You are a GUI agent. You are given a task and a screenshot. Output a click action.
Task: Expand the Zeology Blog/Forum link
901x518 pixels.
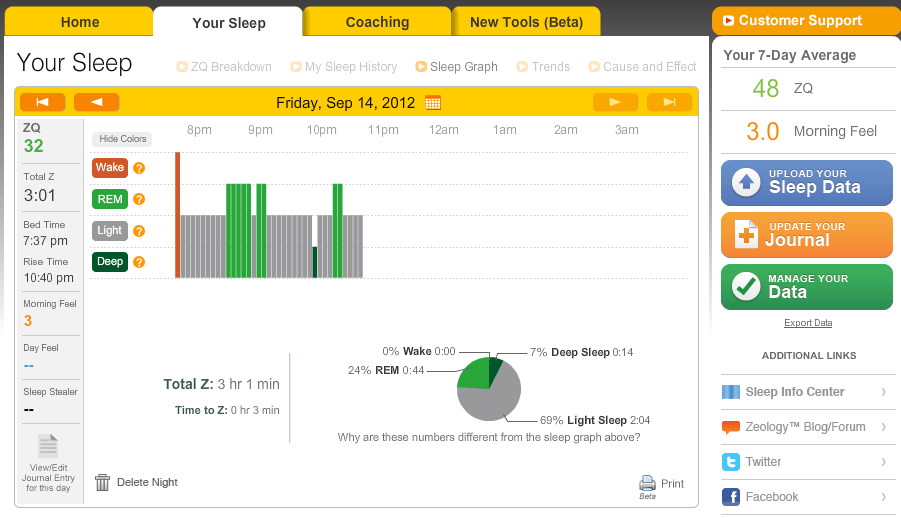click(808, 427)
